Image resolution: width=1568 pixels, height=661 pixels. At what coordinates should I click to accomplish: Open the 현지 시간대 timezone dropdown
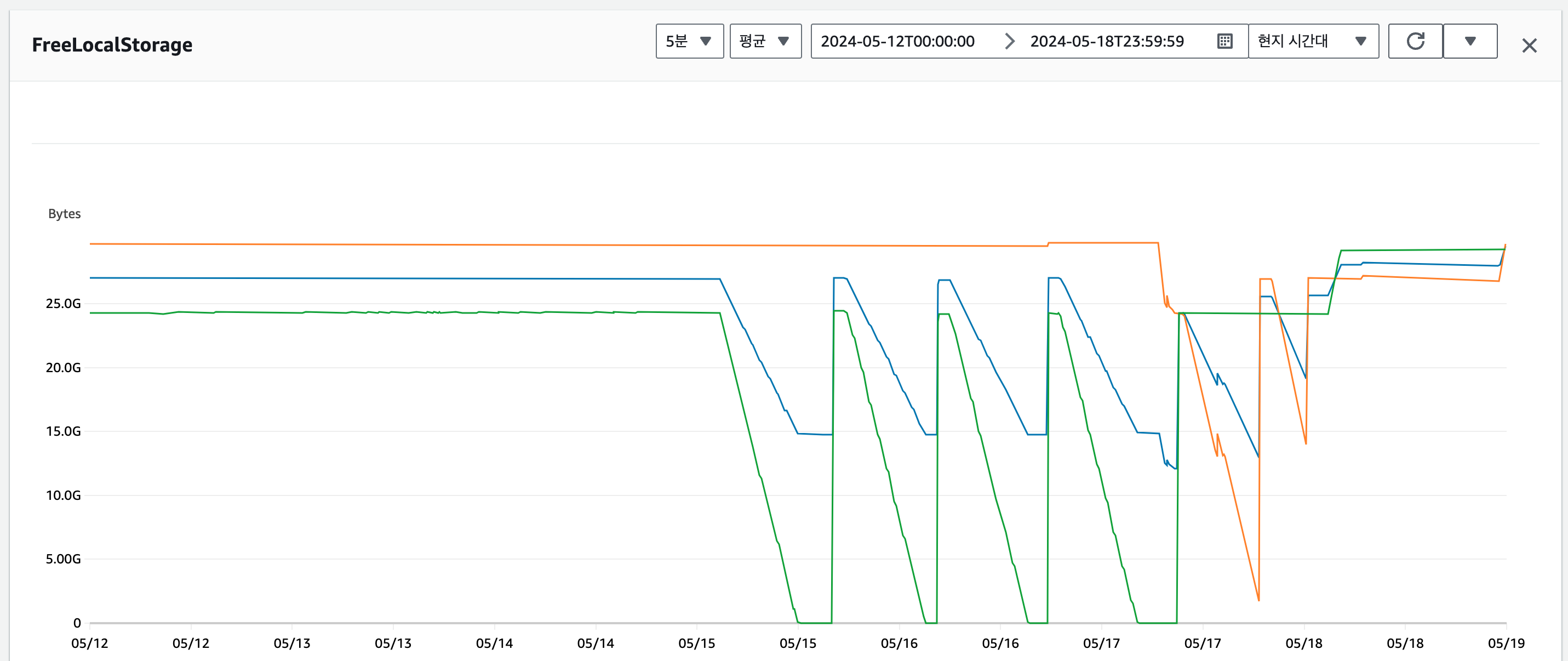[x=1313, y=42]
